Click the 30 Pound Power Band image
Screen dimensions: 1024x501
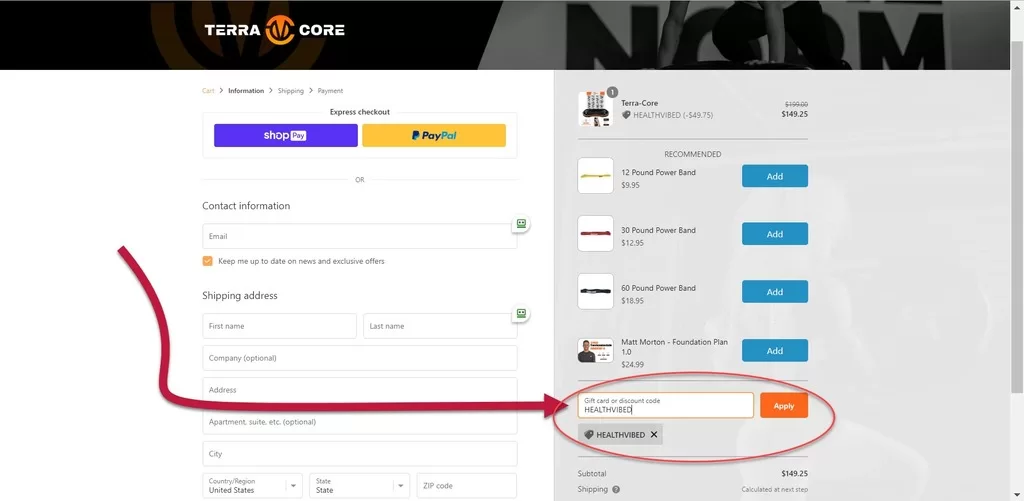(x=595, y=234)
